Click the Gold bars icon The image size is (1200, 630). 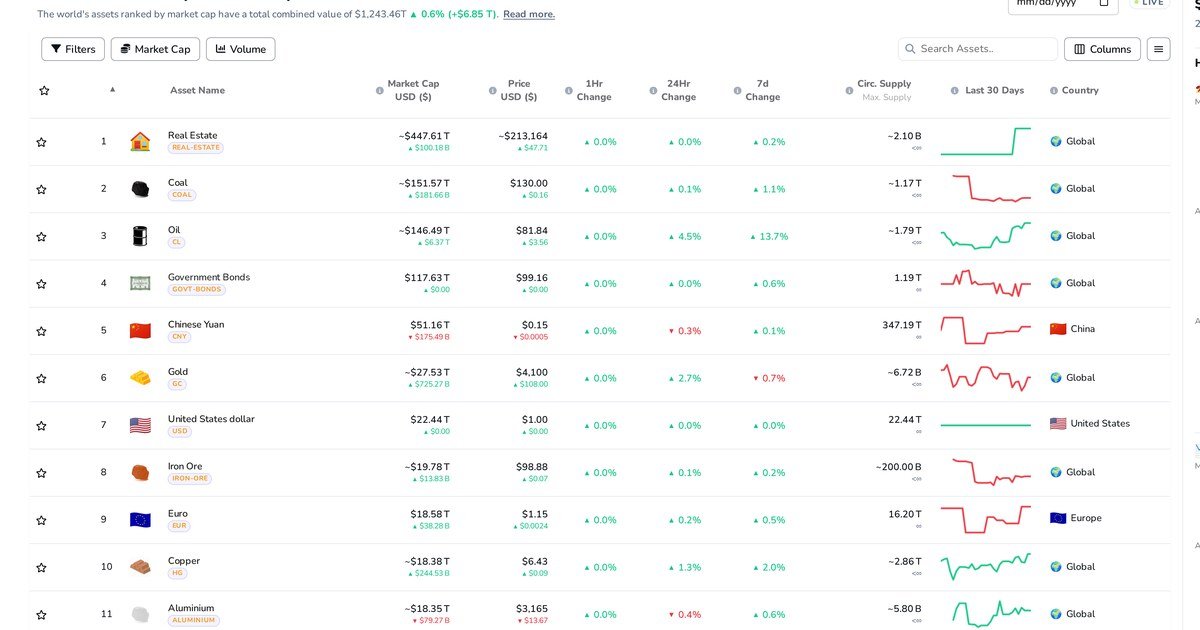[x=140, y=378]
